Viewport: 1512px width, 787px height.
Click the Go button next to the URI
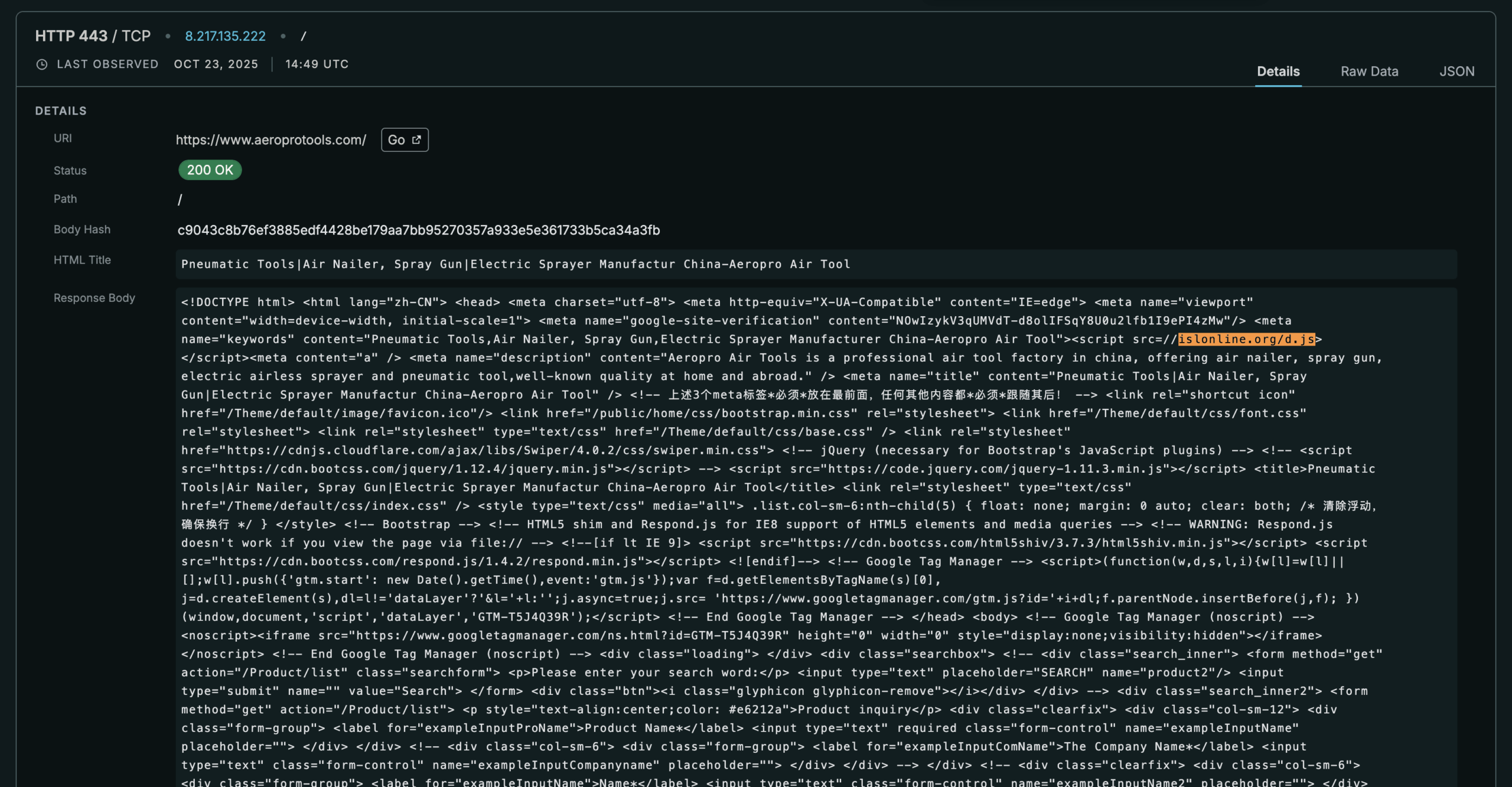coord(405,139)
